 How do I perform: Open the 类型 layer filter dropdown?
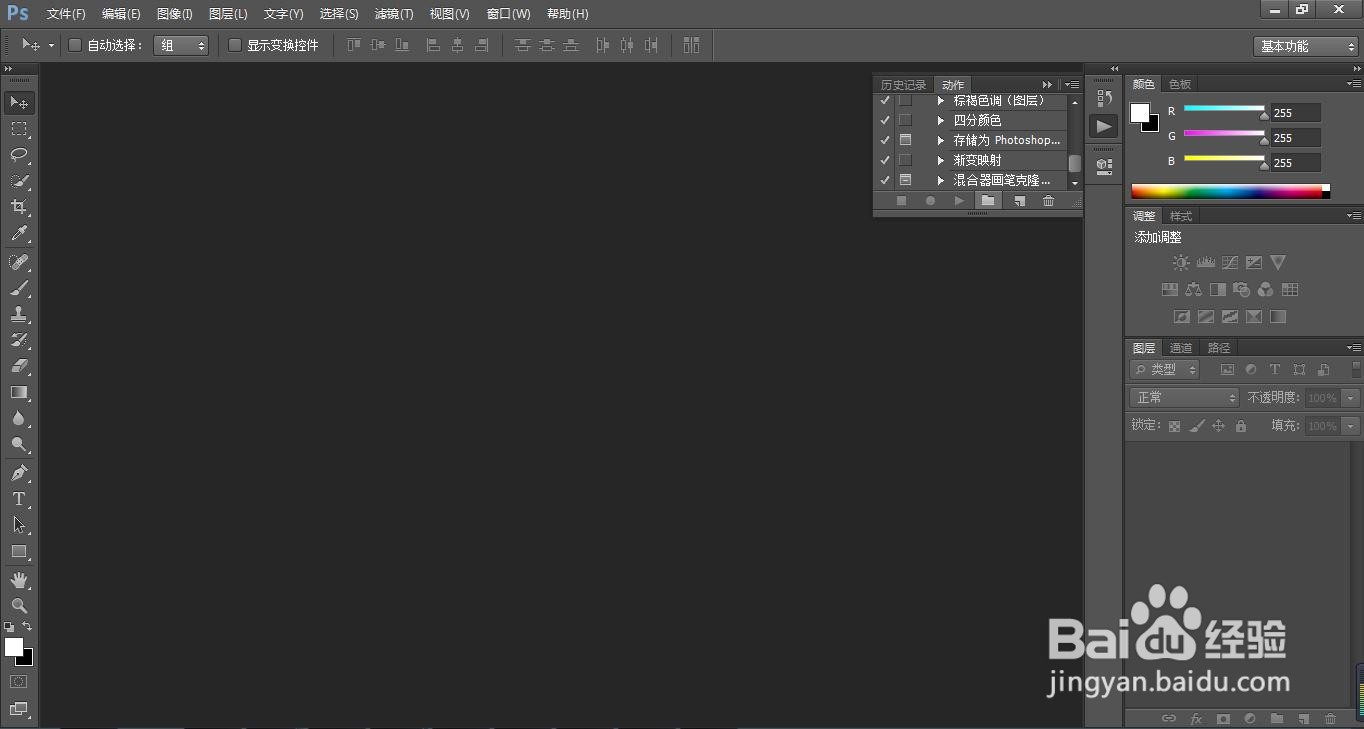[x=1165, y=369]
